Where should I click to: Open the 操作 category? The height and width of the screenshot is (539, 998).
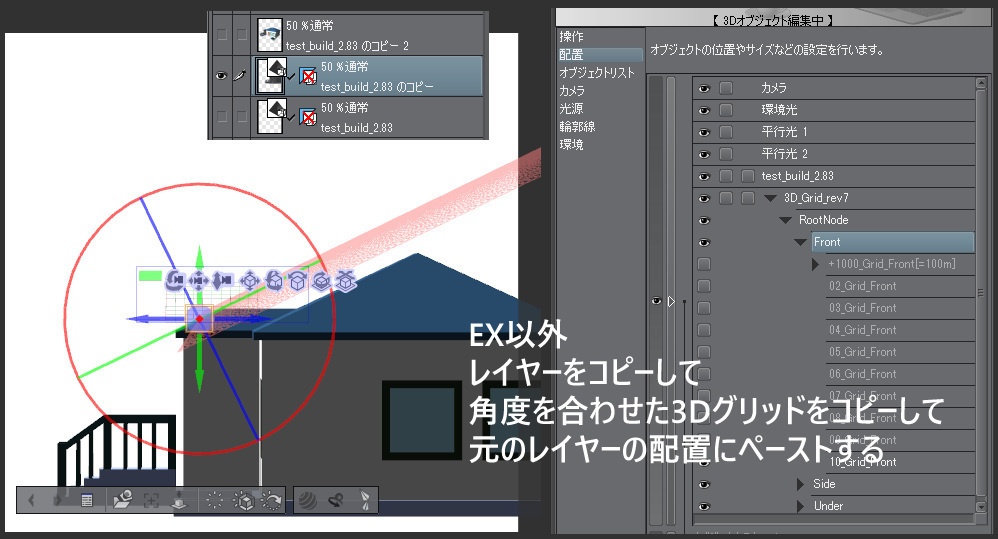571,37
